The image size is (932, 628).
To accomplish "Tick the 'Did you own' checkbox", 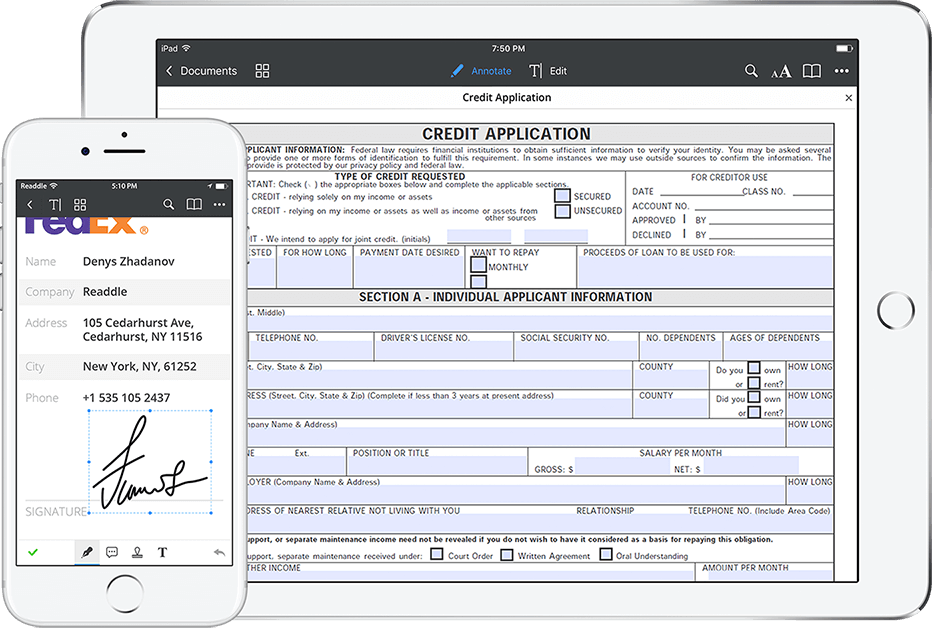I will [x=754, y=397].
